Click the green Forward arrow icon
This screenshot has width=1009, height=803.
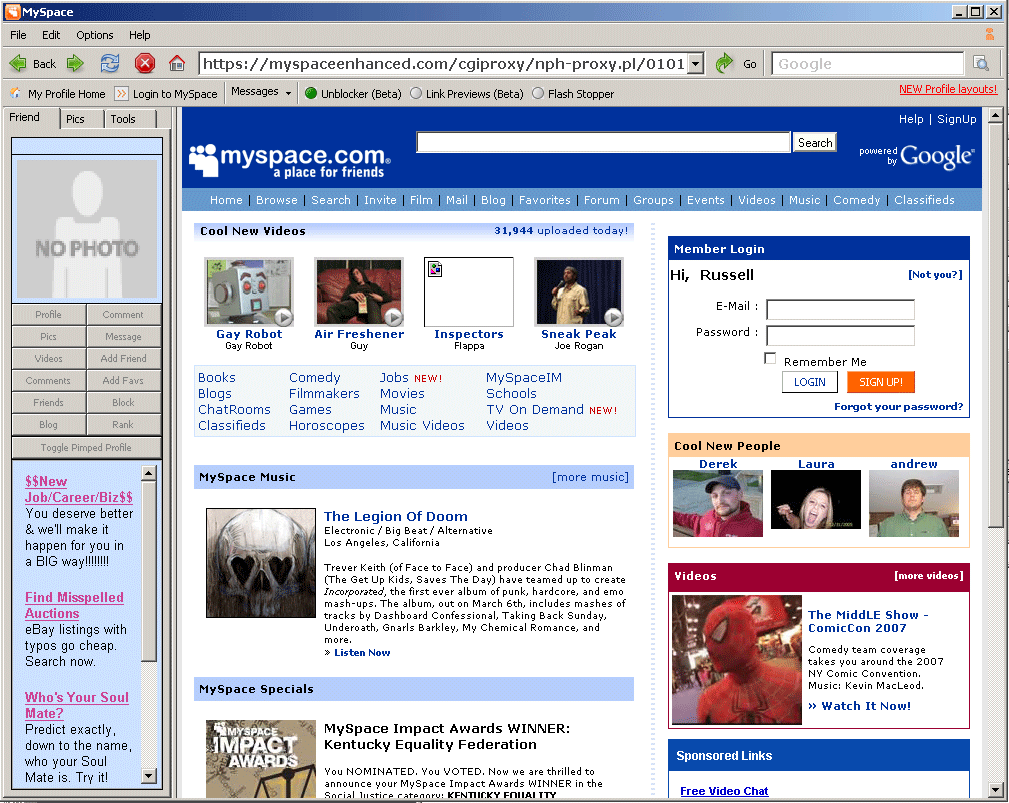(75, 64)
